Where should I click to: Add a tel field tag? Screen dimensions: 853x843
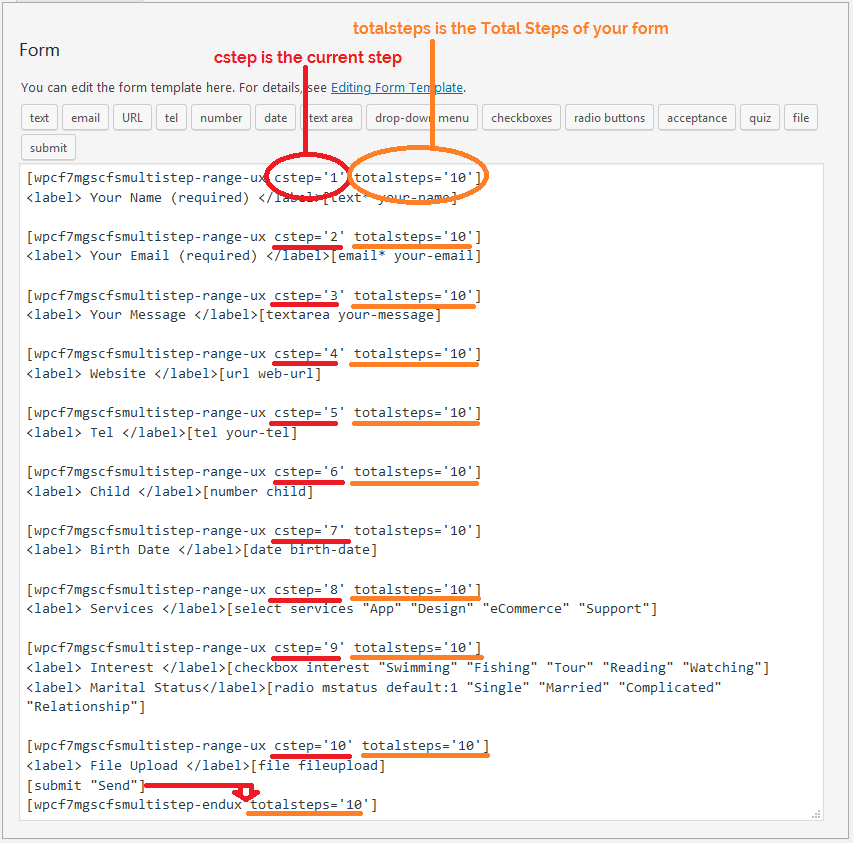point(172,118)
